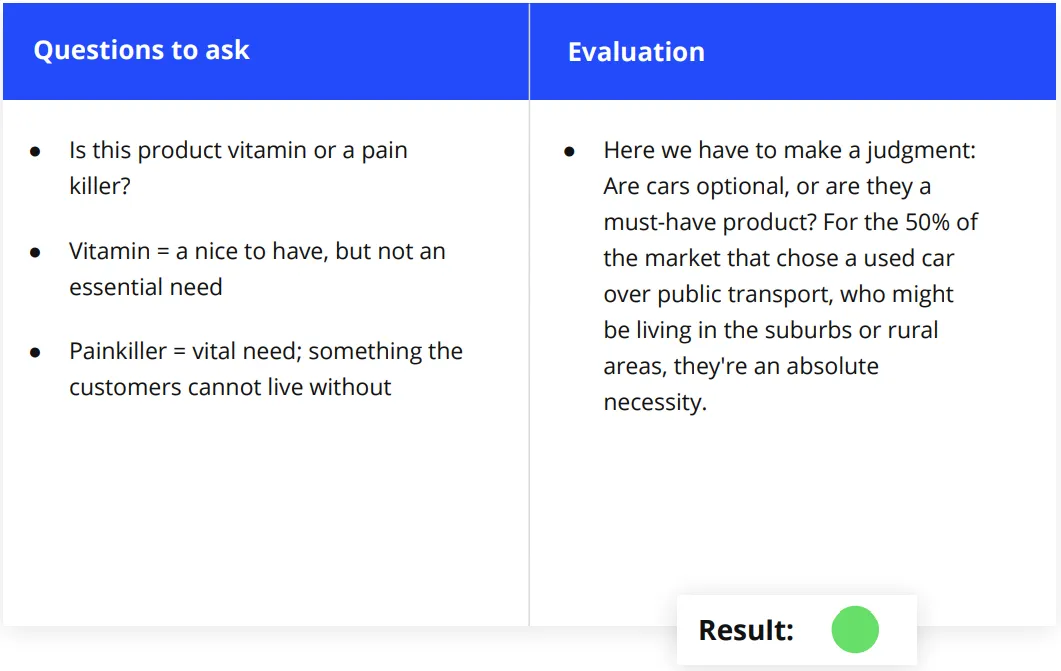Screen dimensions: 1061x671
Task: Click the line 'must-have product? For the 50% of'
Action: click(790, 222)
